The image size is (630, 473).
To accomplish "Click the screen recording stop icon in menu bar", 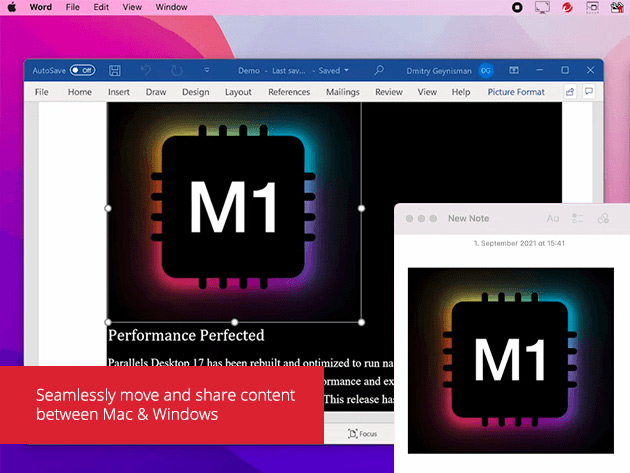I will click(x=517, y=7).
